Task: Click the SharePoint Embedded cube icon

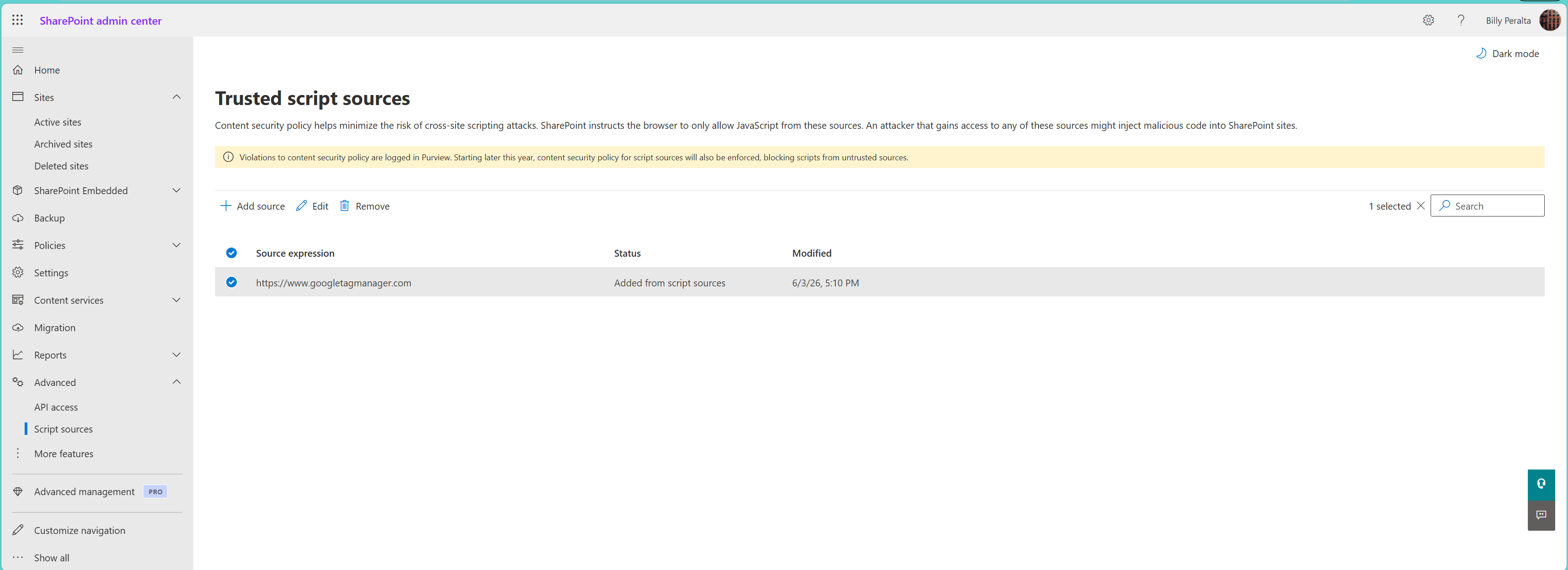Action: 18,190
